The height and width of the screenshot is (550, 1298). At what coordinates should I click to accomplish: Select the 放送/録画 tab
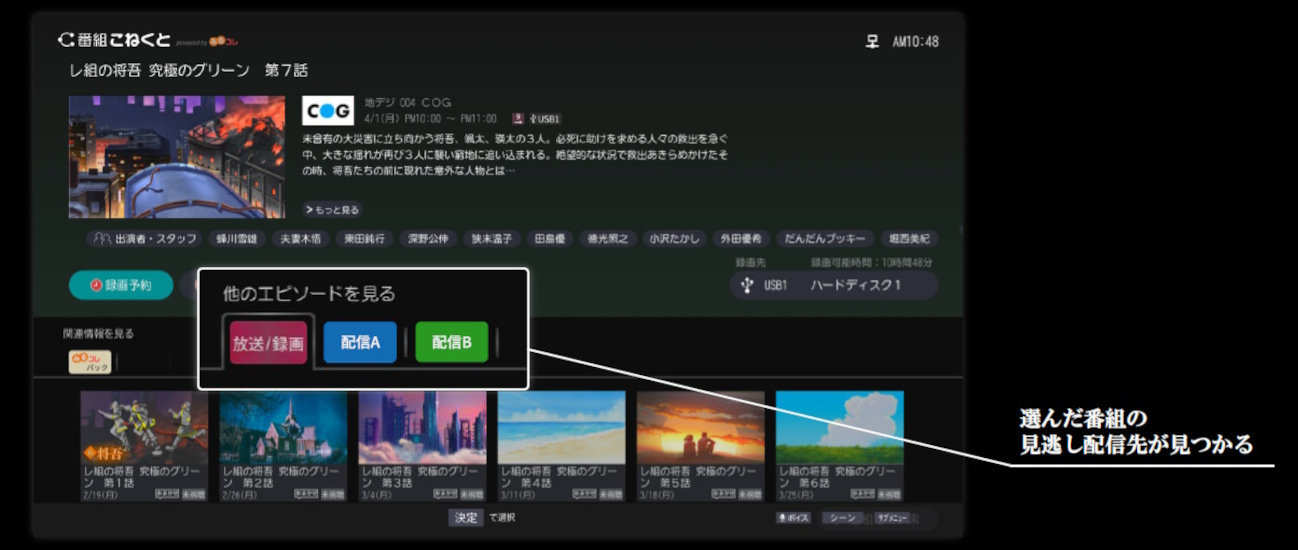click(268, 342)
